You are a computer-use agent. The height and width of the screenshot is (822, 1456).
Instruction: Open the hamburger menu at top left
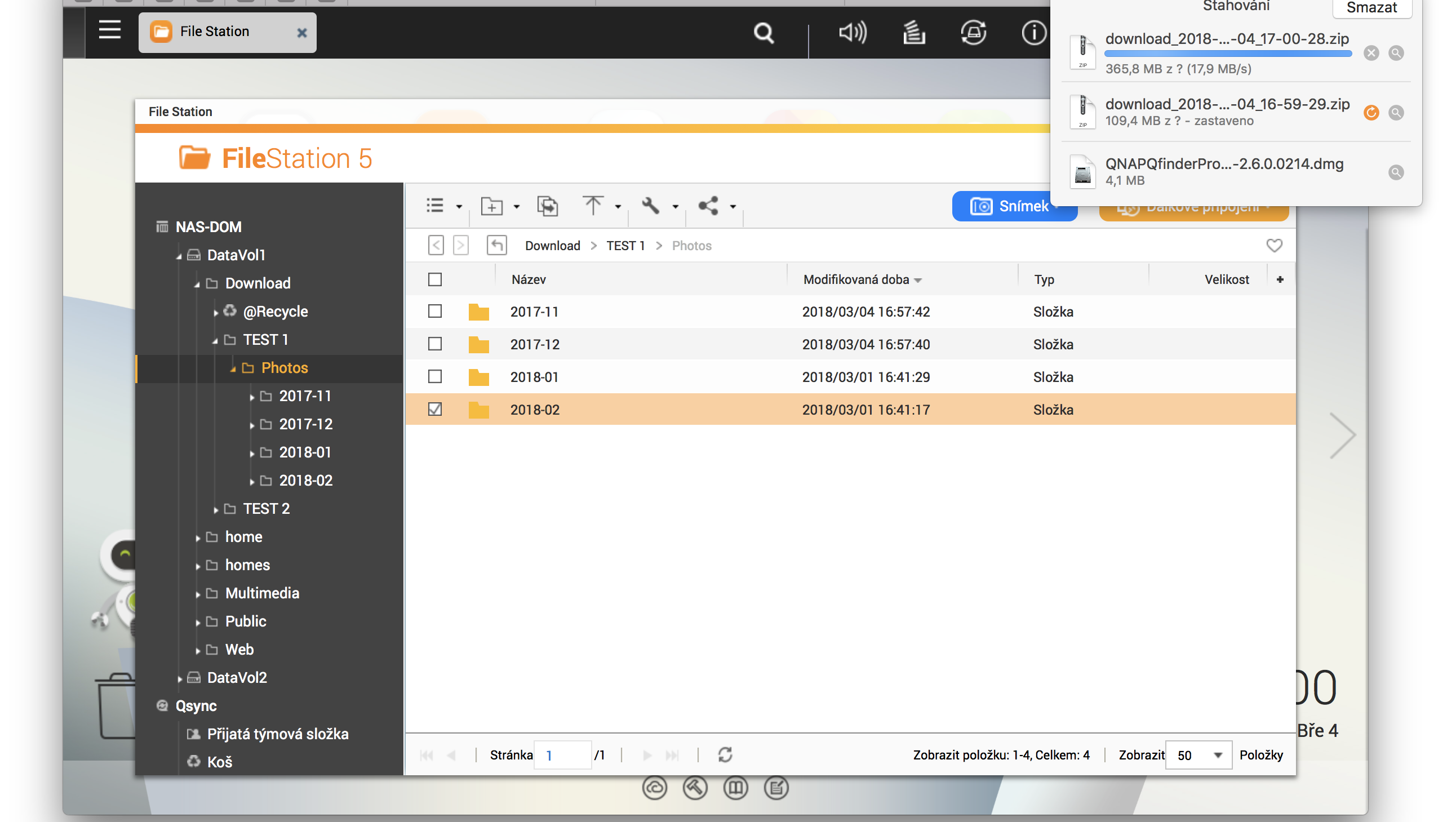coord(110,30)
